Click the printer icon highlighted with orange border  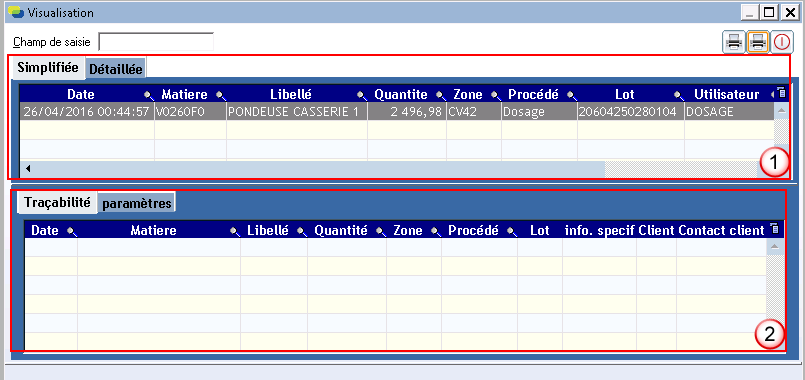tap(758, 42)
